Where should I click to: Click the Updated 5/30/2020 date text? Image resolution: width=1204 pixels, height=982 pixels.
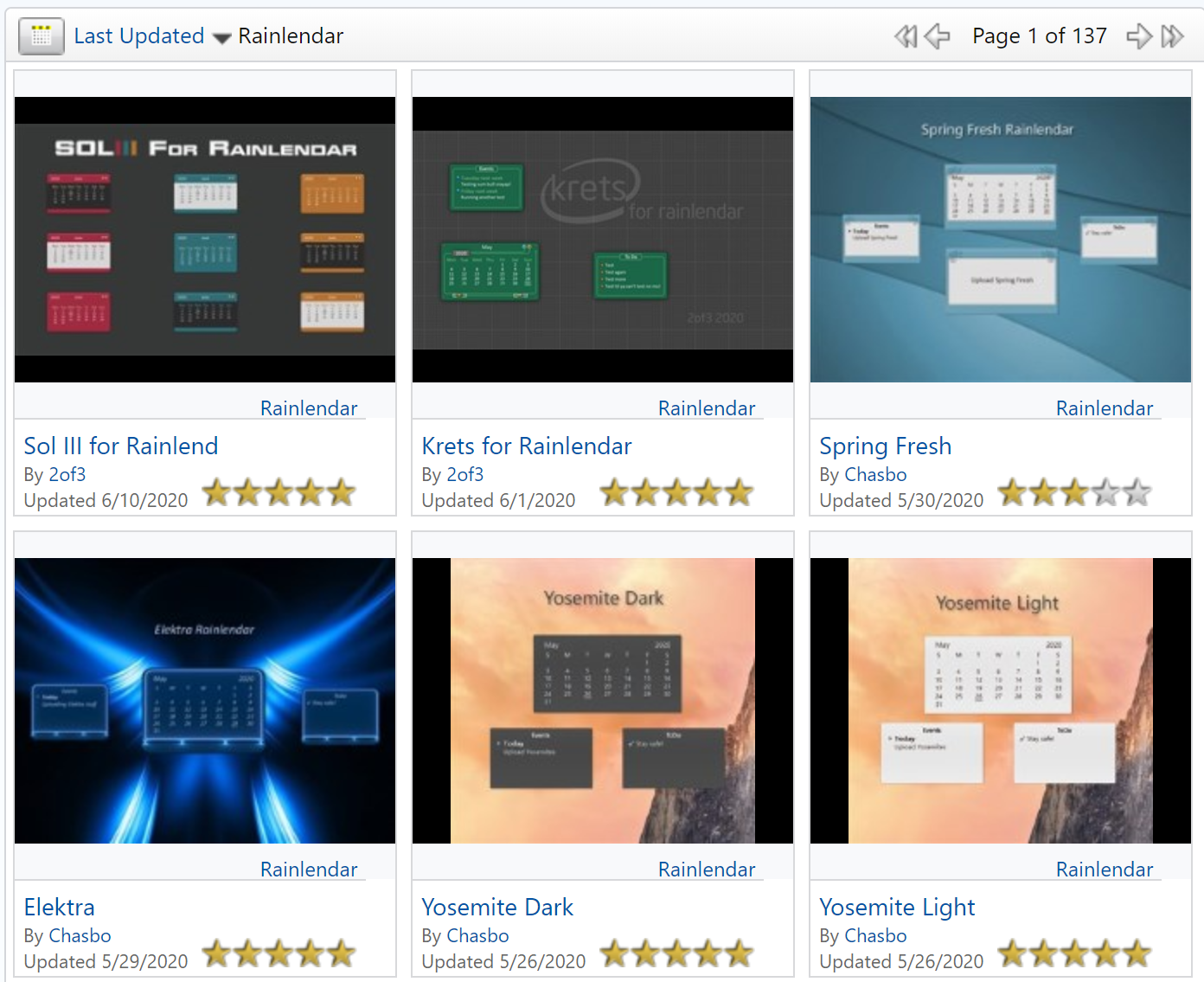(901, 501)
